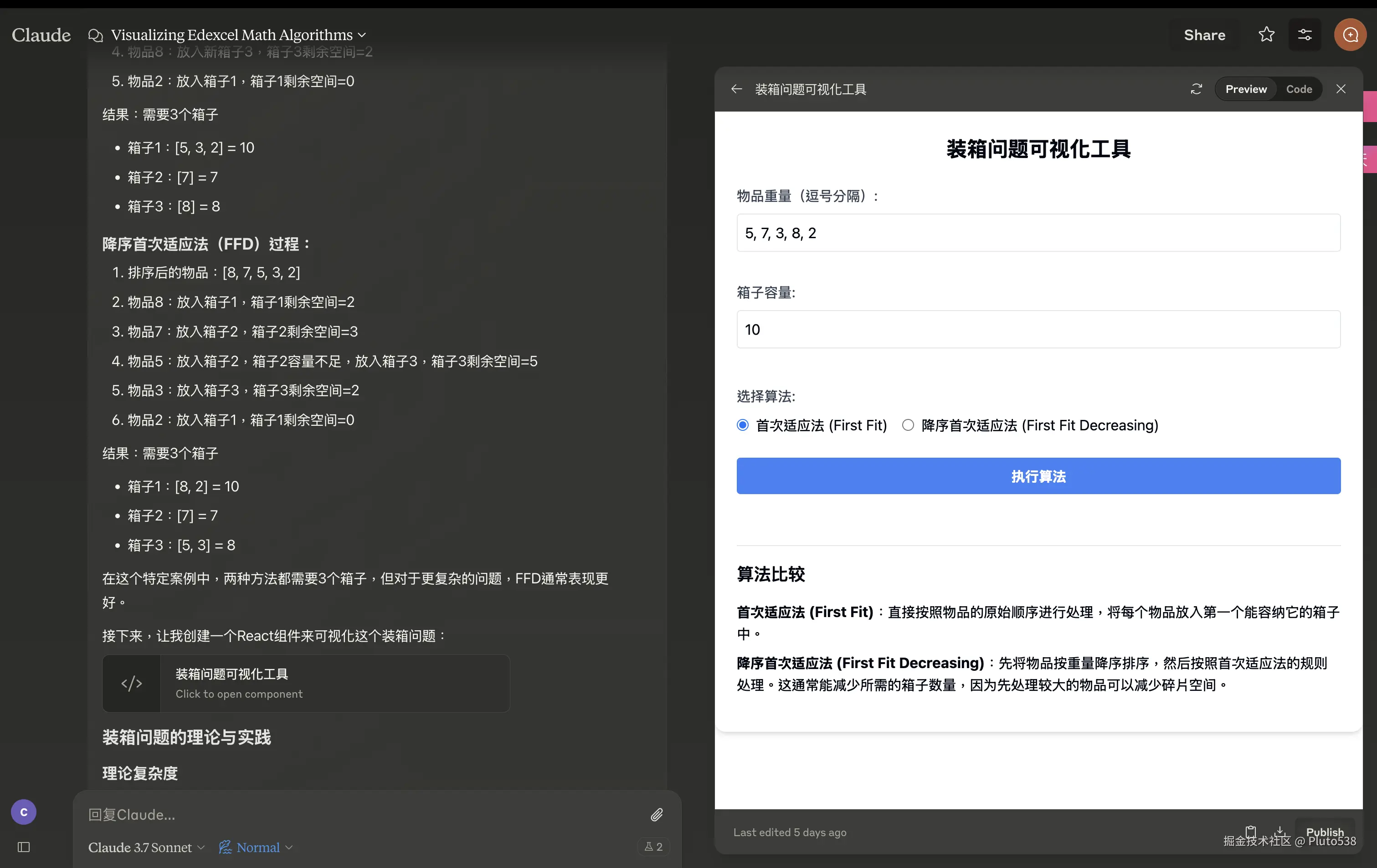This screenshot has height=868, width=1377.
Task: Expand conversation title dropdown
Action: pos(361,35)
